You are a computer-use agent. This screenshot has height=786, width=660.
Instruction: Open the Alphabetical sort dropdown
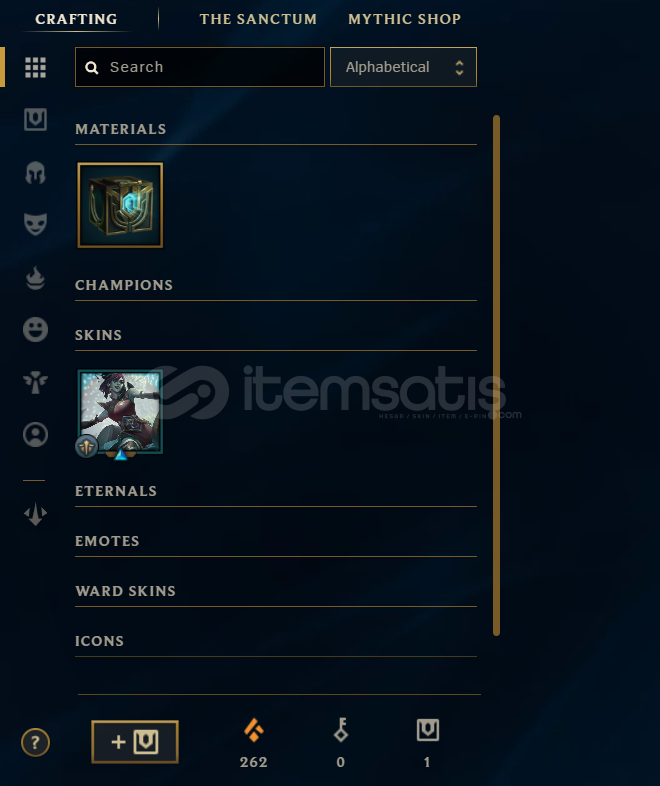403,67
